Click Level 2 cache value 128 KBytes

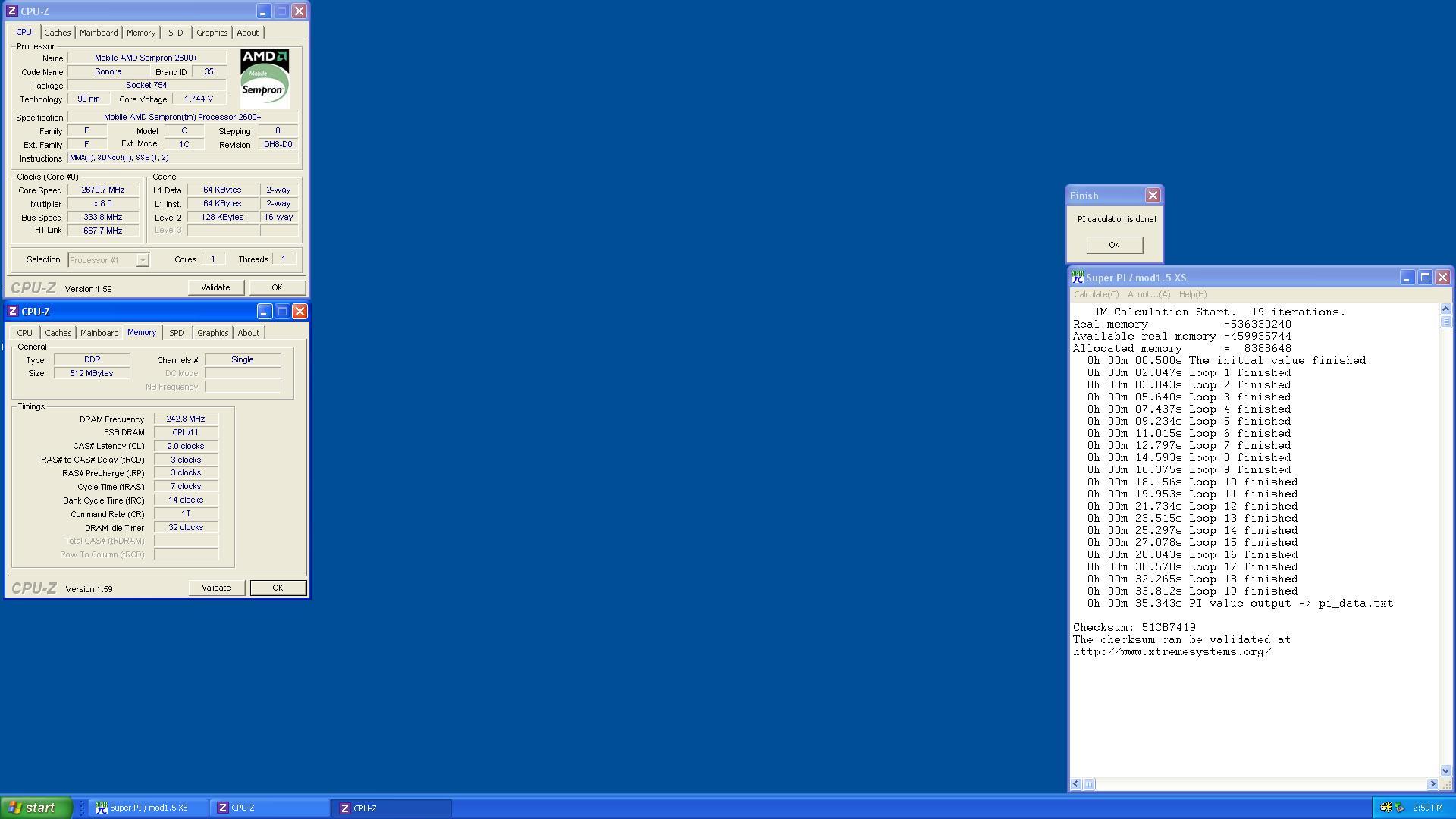[222, 218]
